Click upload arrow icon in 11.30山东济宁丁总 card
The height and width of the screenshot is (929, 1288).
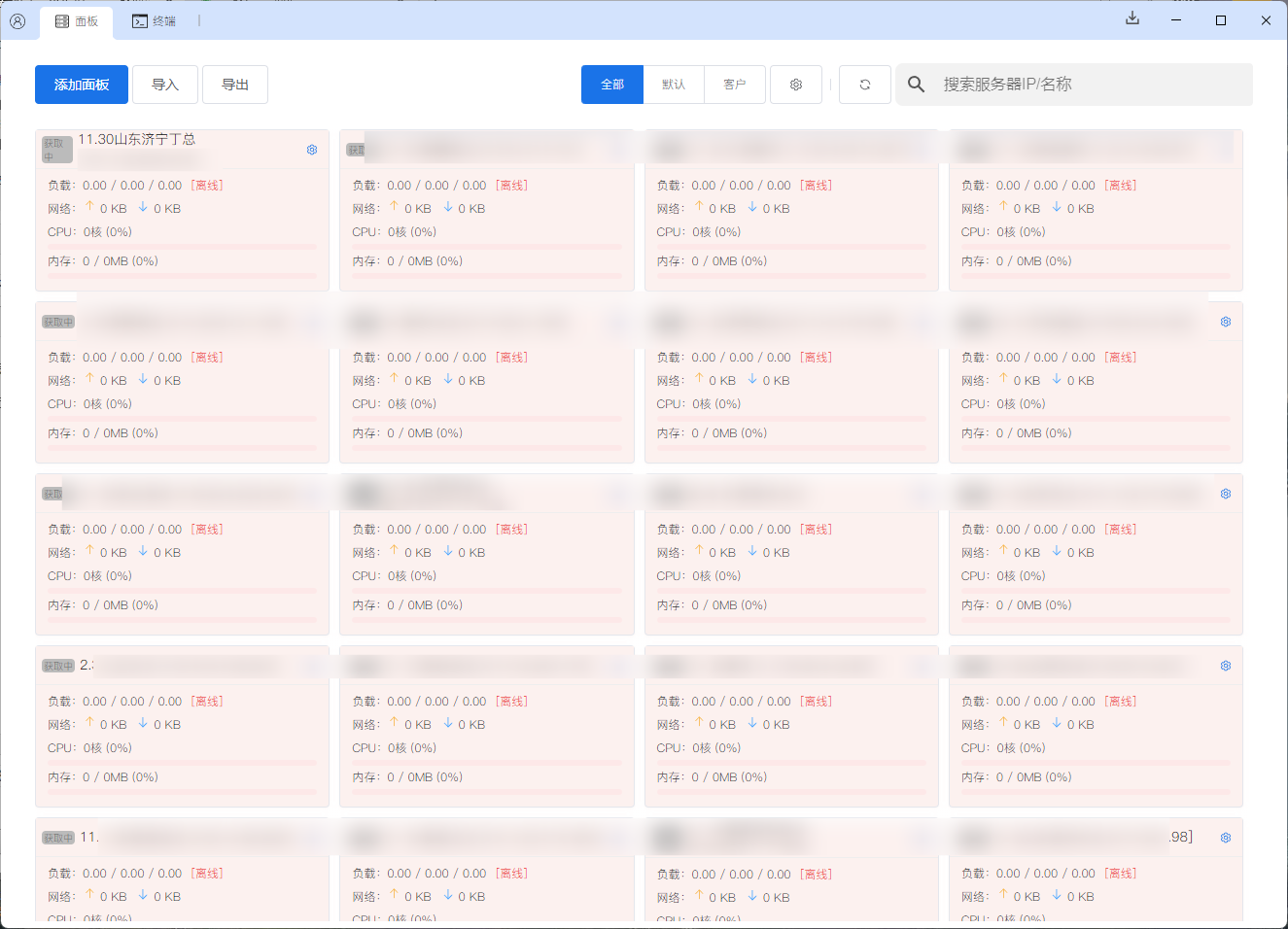coord(89,207)
